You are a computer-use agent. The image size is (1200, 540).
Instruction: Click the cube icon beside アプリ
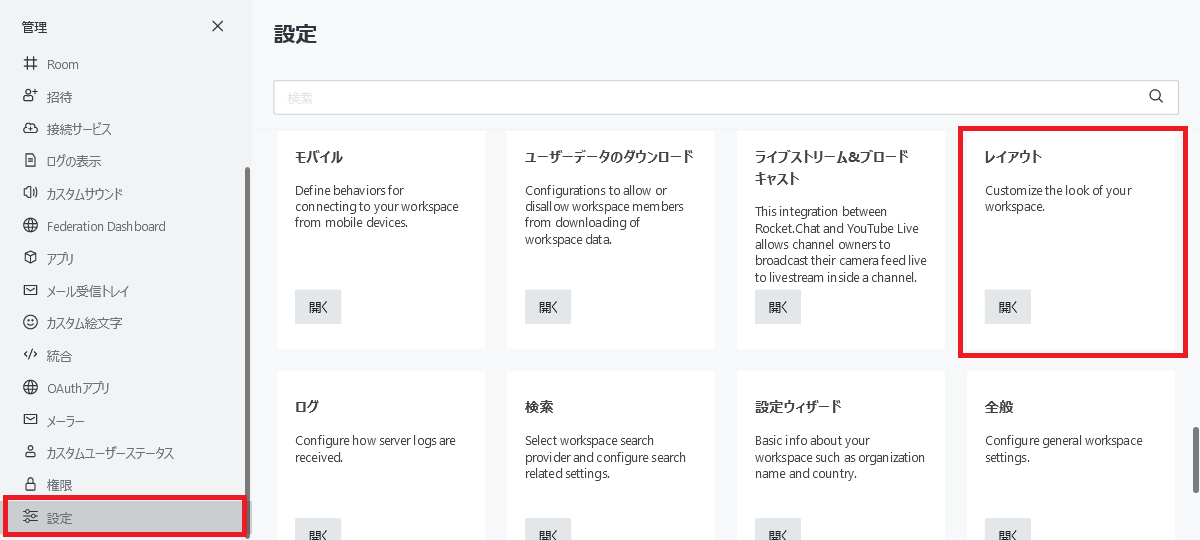click(x=30, y=258)
